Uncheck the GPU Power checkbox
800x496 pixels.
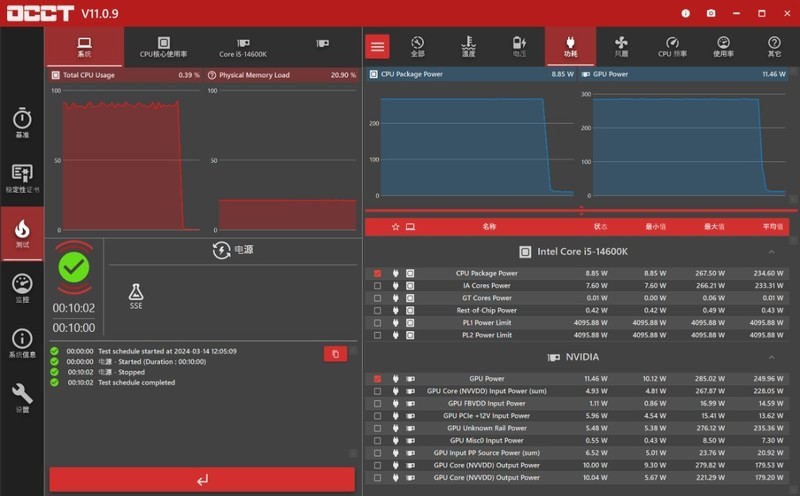coord(377,379)
